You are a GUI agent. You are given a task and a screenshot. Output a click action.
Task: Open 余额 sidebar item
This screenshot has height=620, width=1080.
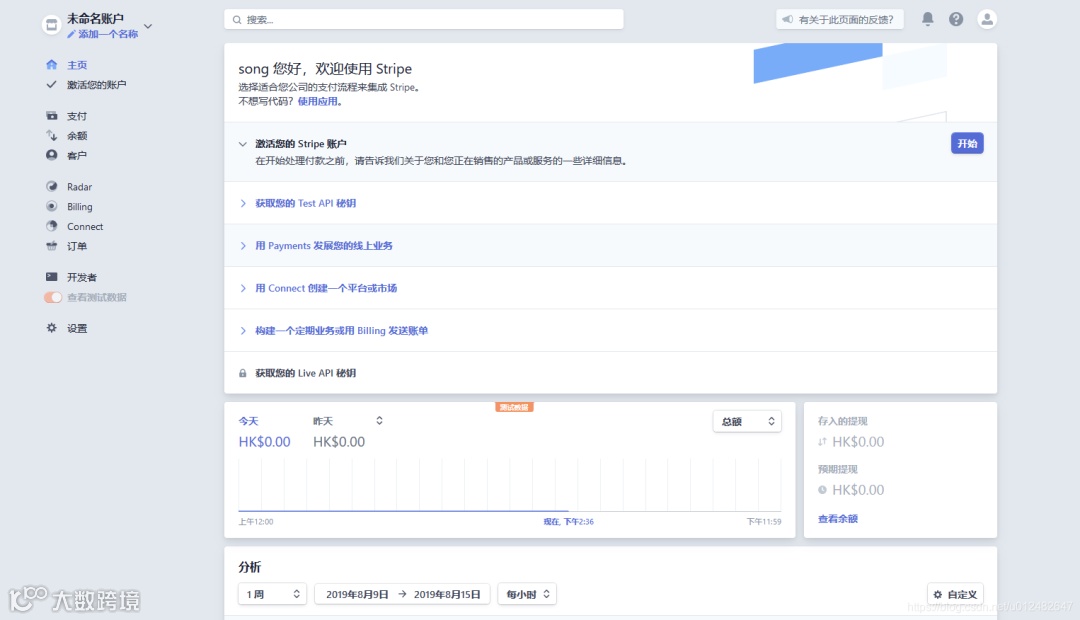[76, 136]
